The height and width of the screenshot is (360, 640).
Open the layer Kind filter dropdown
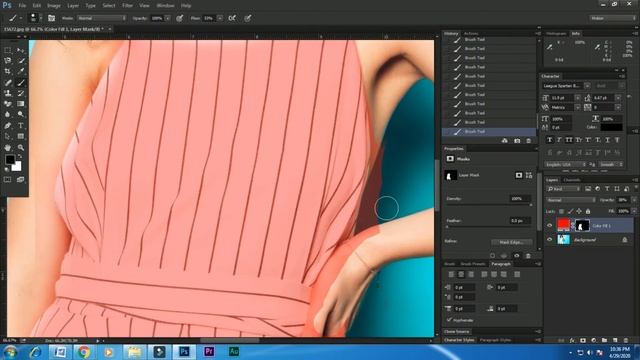tap(564, 189)
